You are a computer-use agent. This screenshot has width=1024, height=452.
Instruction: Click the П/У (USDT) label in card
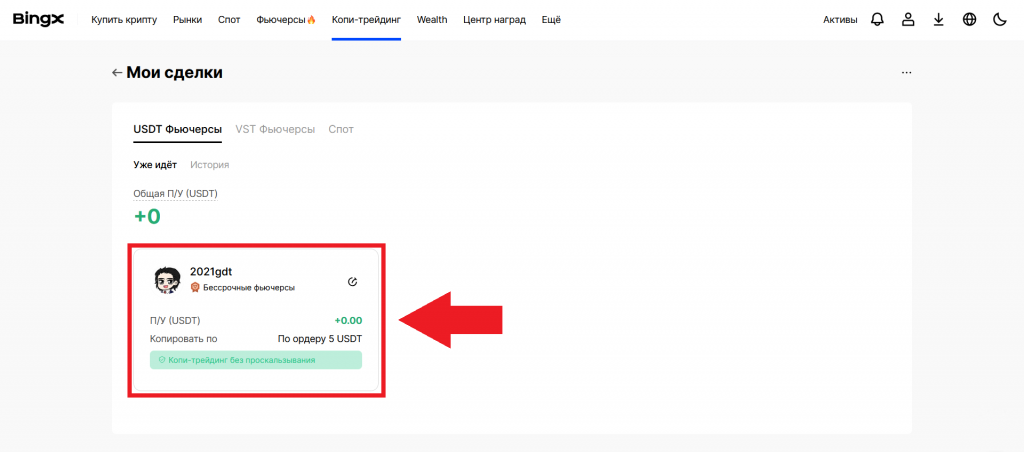coord(175,321)
